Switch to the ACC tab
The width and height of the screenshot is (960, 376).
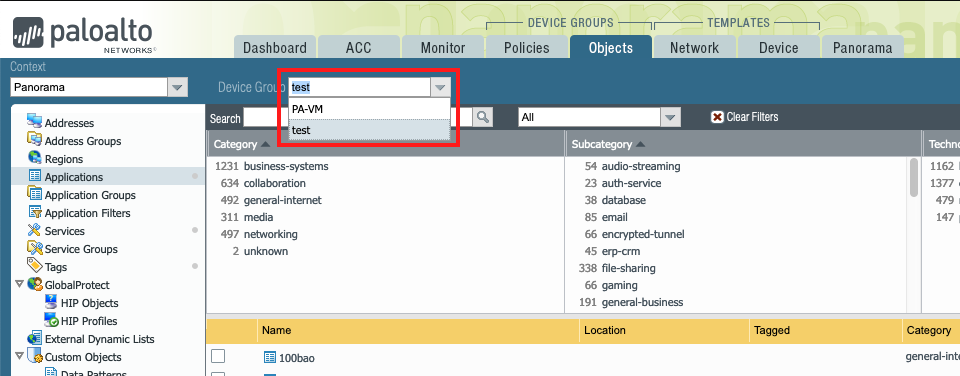click(x=359, y=48)
